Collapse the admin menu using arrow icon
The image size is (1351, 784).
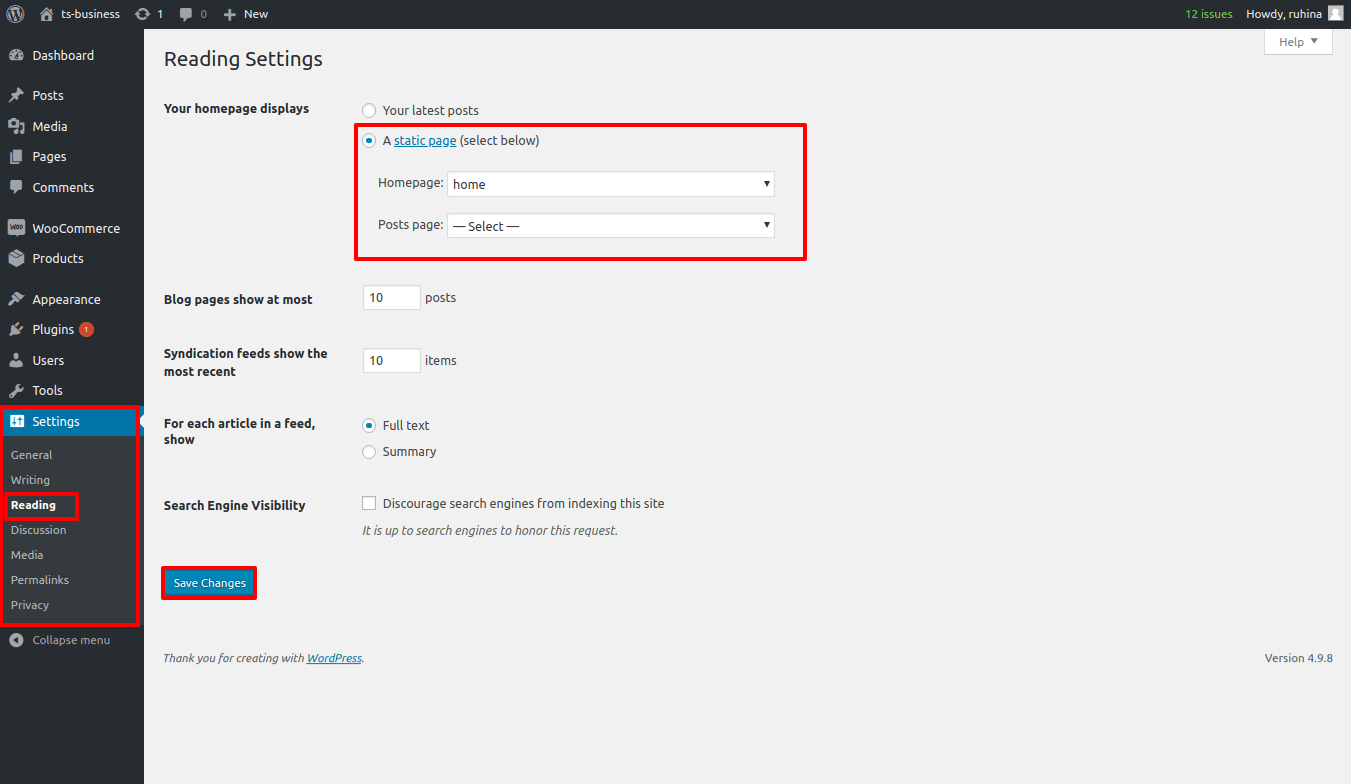[16, 640]
